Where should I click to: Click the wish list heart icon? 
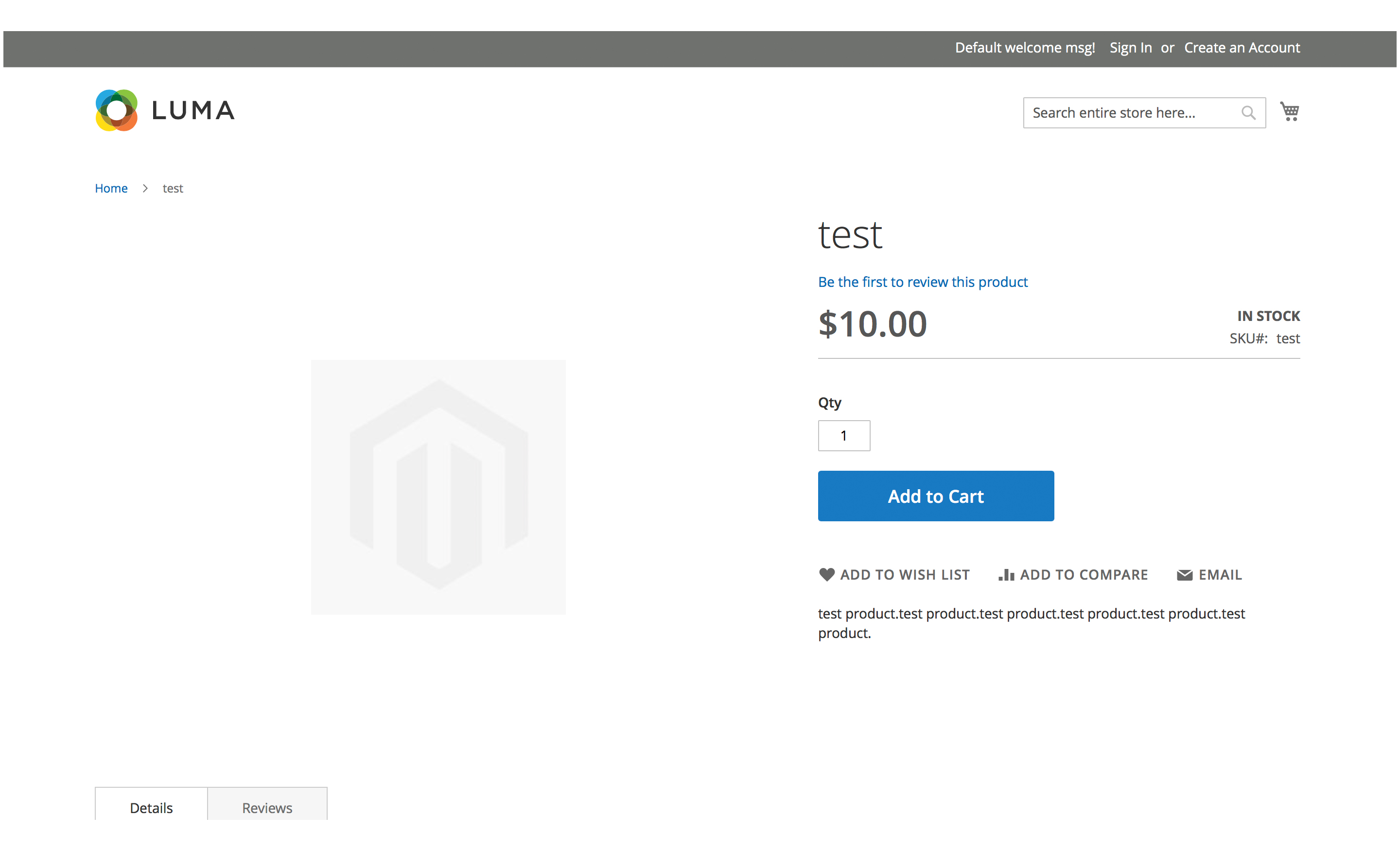(x=827, y=574)
